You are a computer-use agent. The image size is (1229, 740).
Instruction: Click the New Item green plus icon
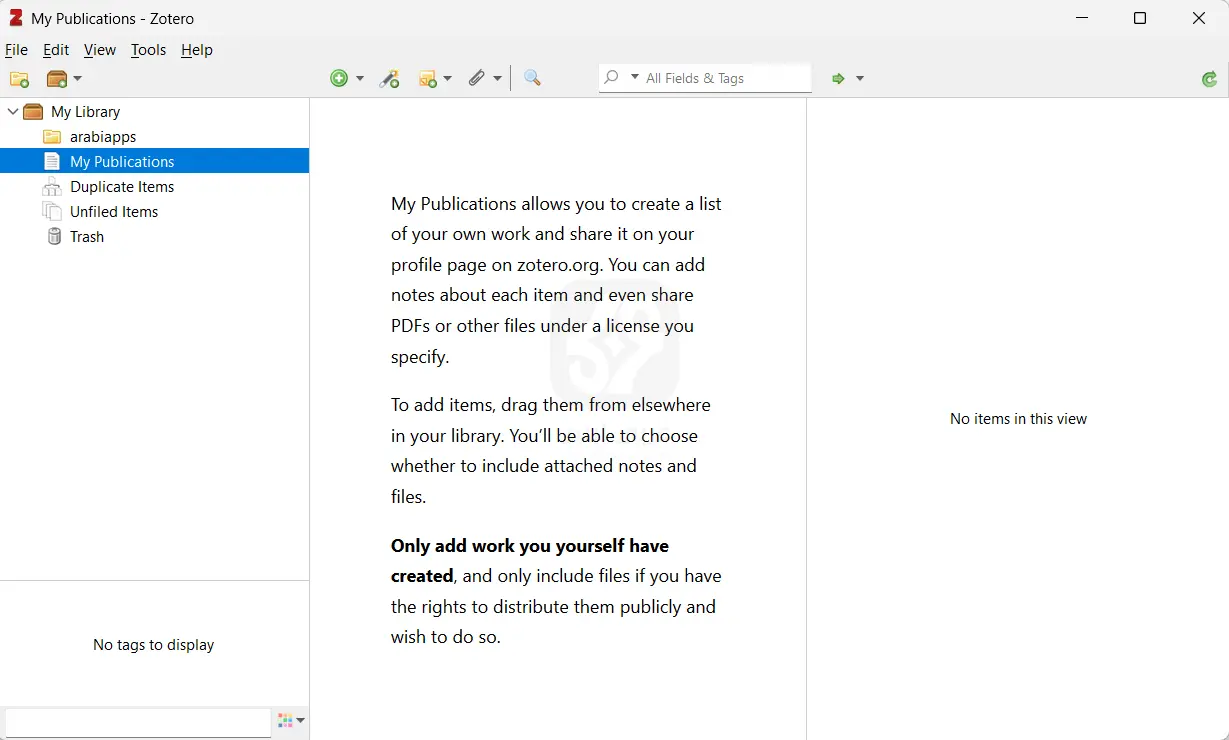tap(339, 78)
